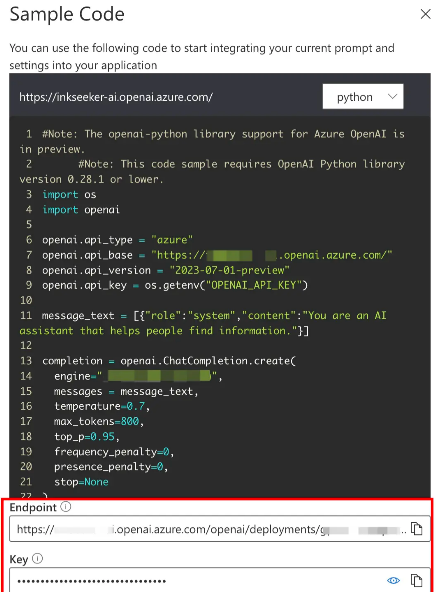
Task: Click the max_tokens=800 line
Action: 99,421
